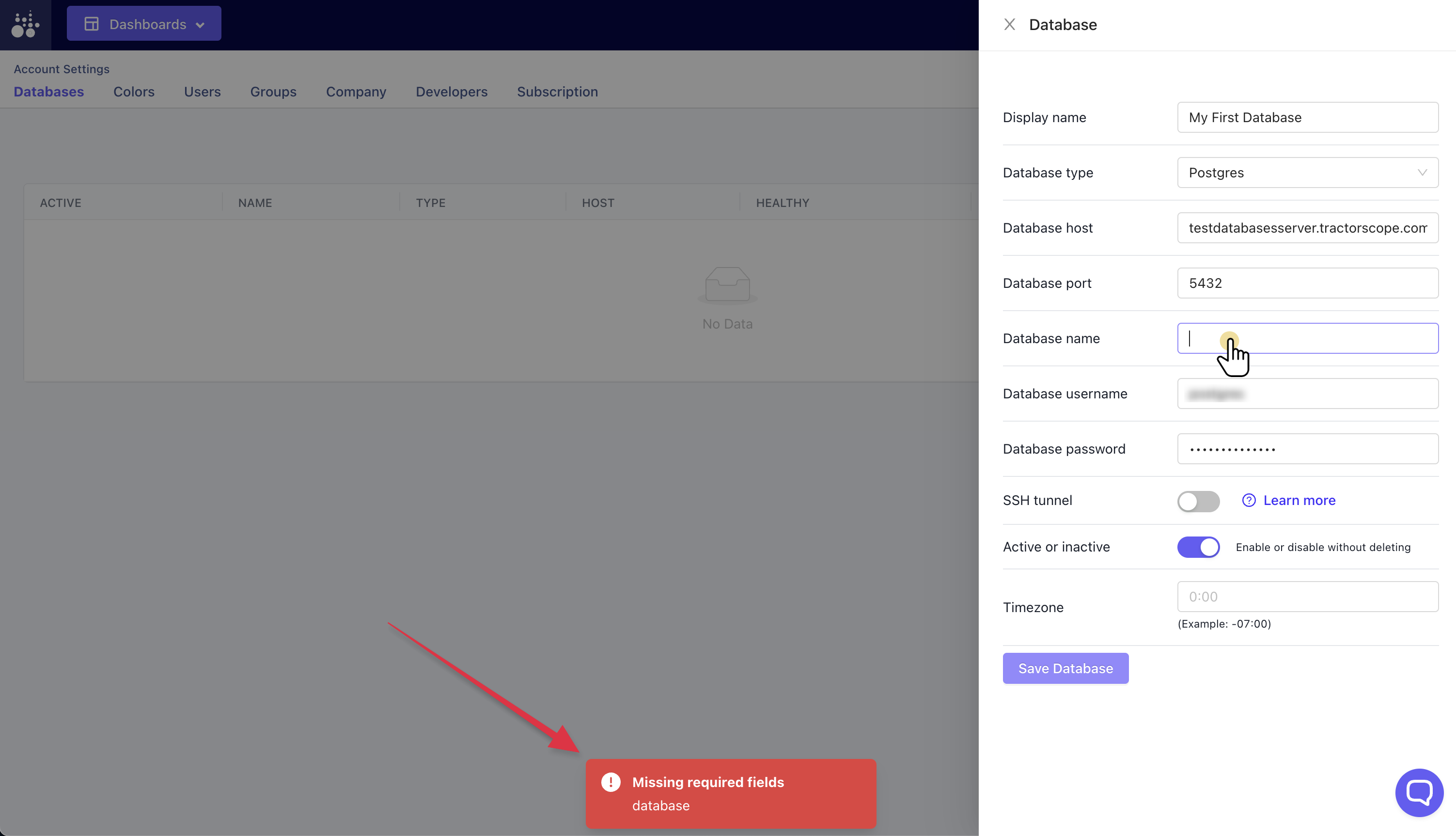Open the chat support bubble
The image size is (1456, 836).
(x=1419, y=792)
